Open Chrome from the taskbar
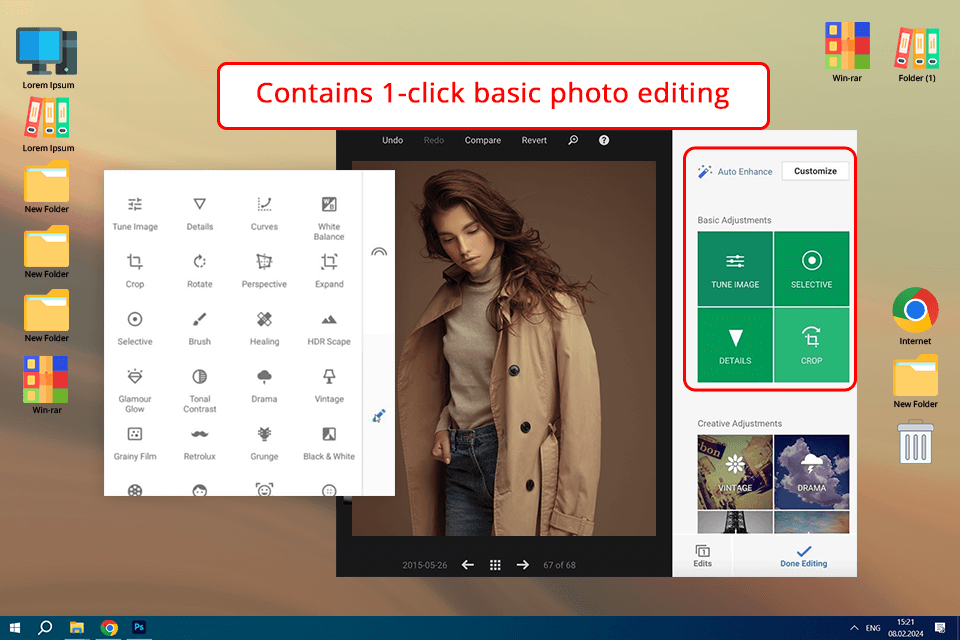 click(x=110, y=627)
